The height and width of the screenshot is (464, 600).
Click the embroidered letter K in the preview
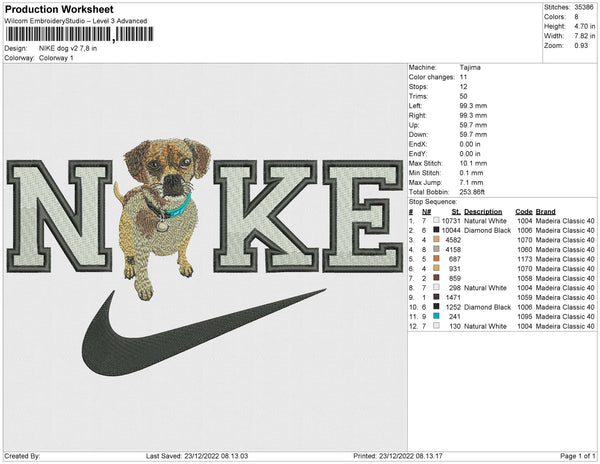[266, 216]
